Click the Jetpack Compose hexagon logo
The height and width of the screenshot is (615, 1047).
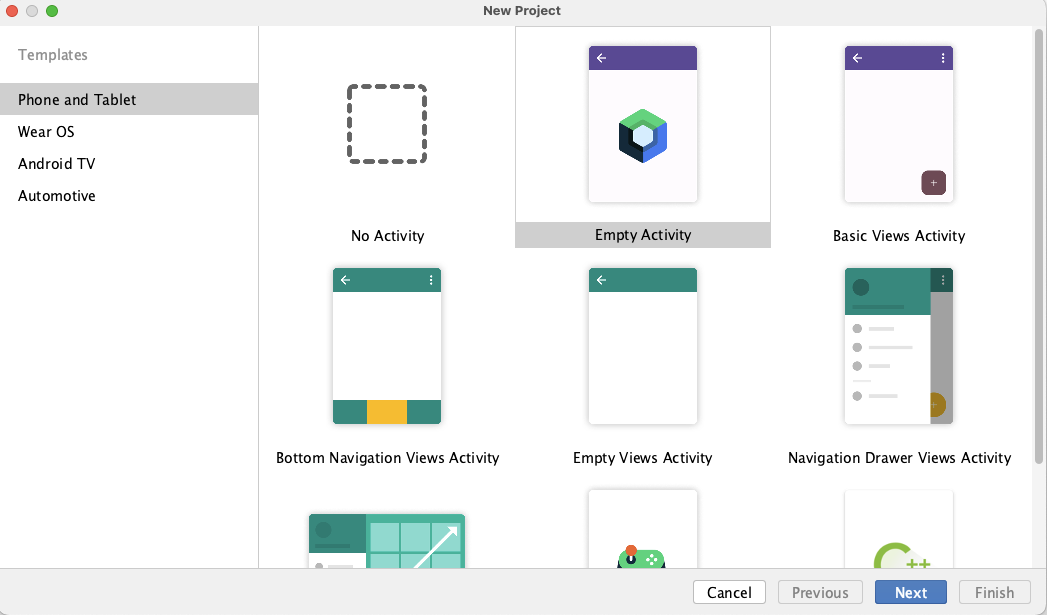click(642, 136)
